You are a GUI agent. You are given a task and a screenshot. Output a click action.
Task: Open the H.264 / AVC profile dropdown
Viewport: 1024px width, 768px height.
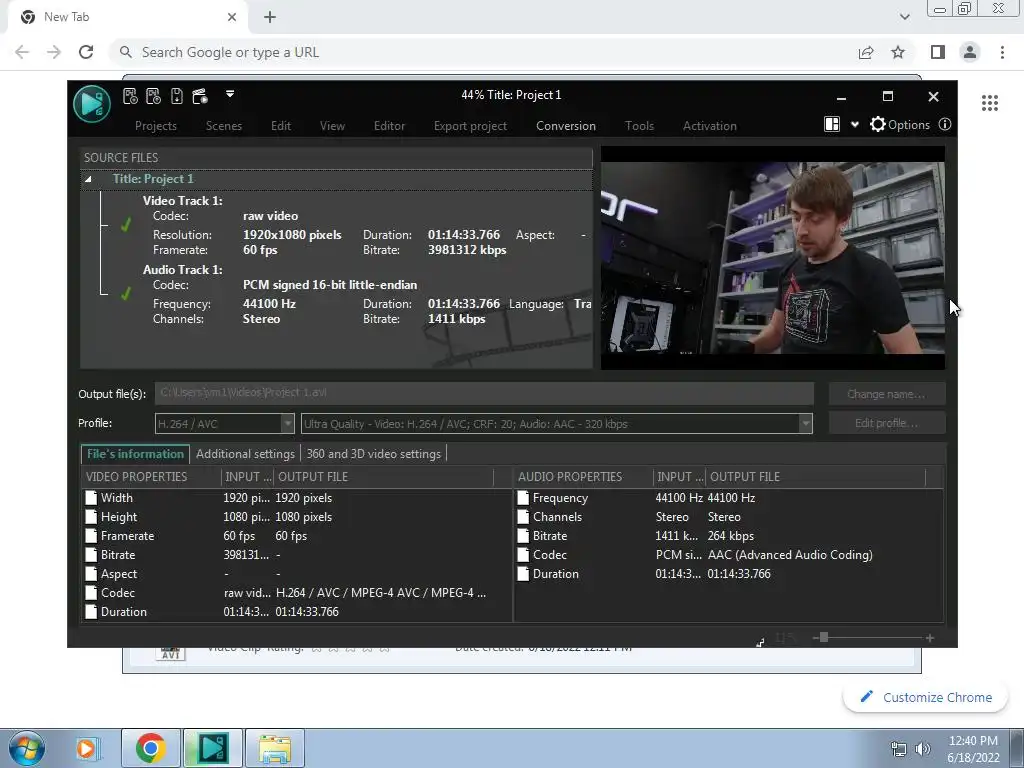224,424
